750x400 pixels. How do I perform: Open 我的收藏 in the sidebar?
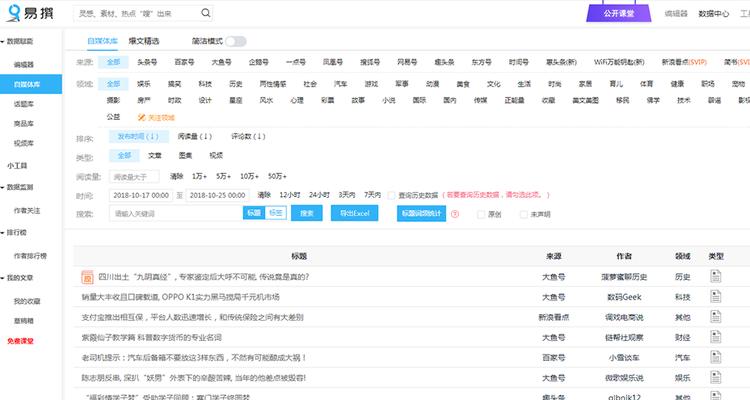pos(27,301)
